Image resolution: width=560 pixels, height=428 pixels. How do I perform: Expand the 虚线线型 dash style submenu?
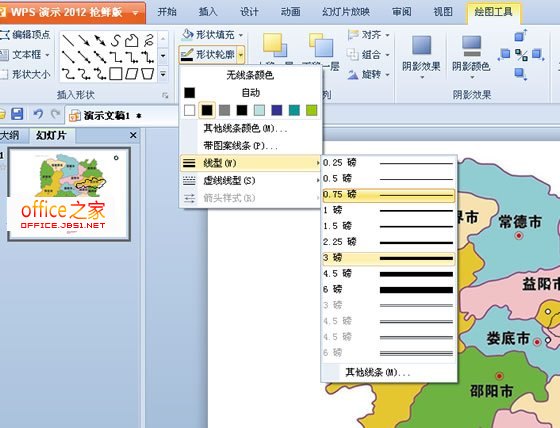[x=250, y=181]
